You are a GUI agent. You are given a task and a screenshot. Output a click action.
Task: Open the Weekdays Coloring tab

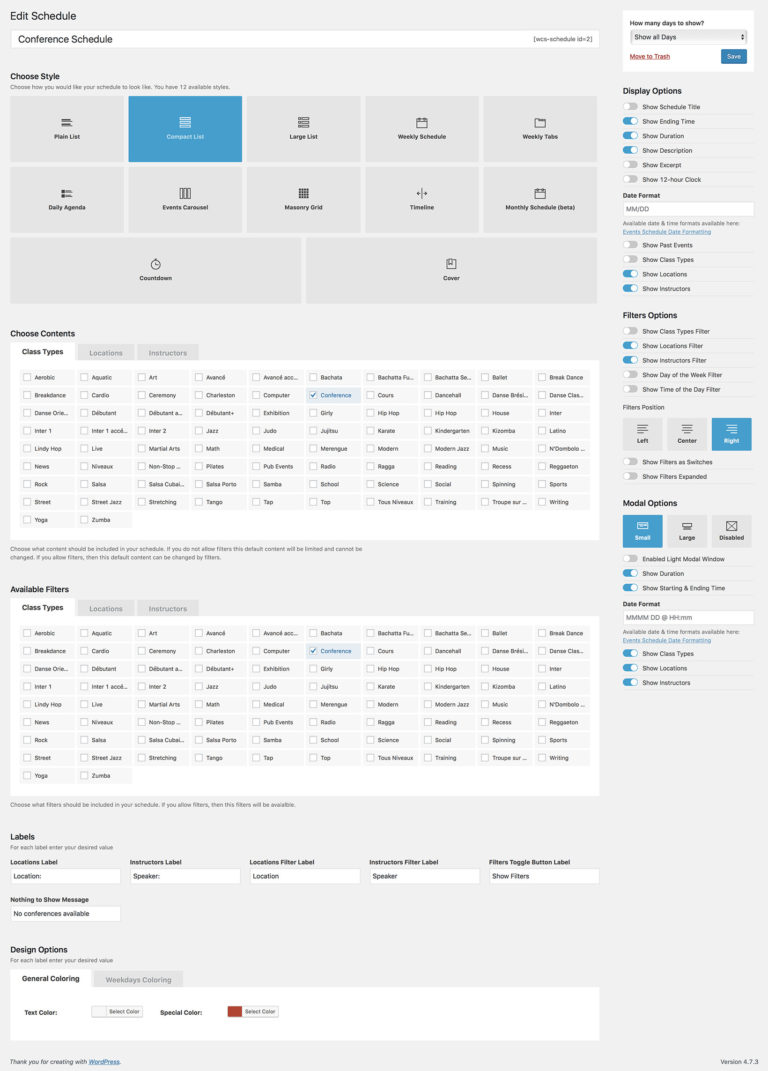138,980
